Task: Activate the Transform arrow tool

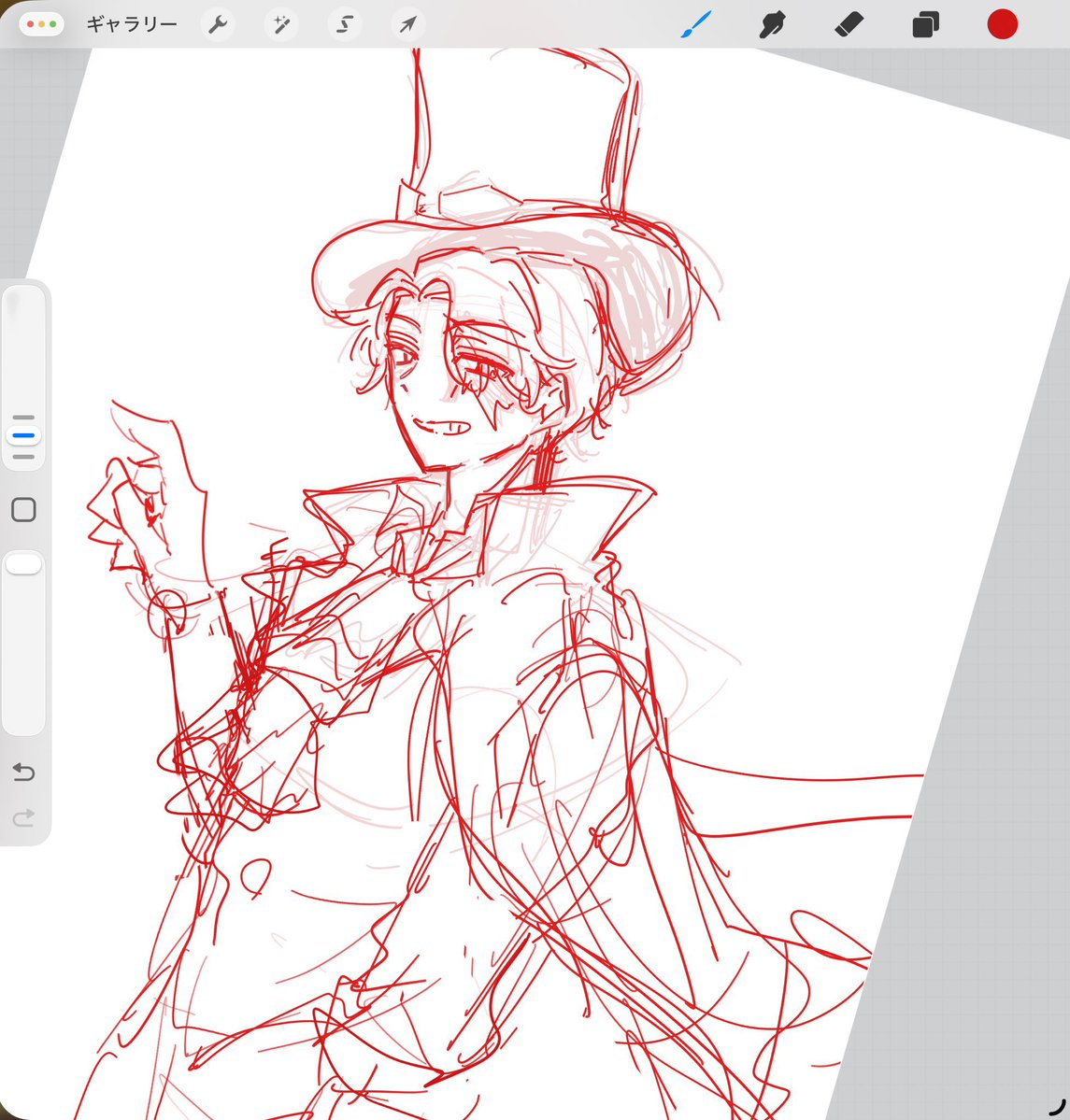Action: click(407, 25)
